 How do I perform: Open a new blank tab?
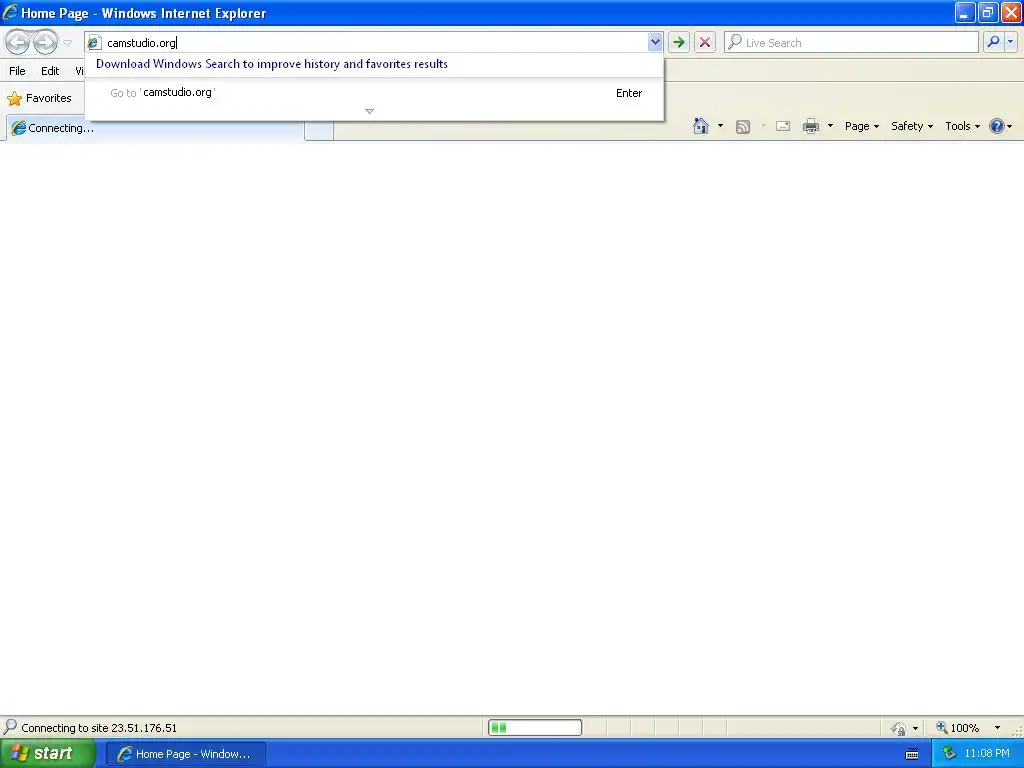319,130
